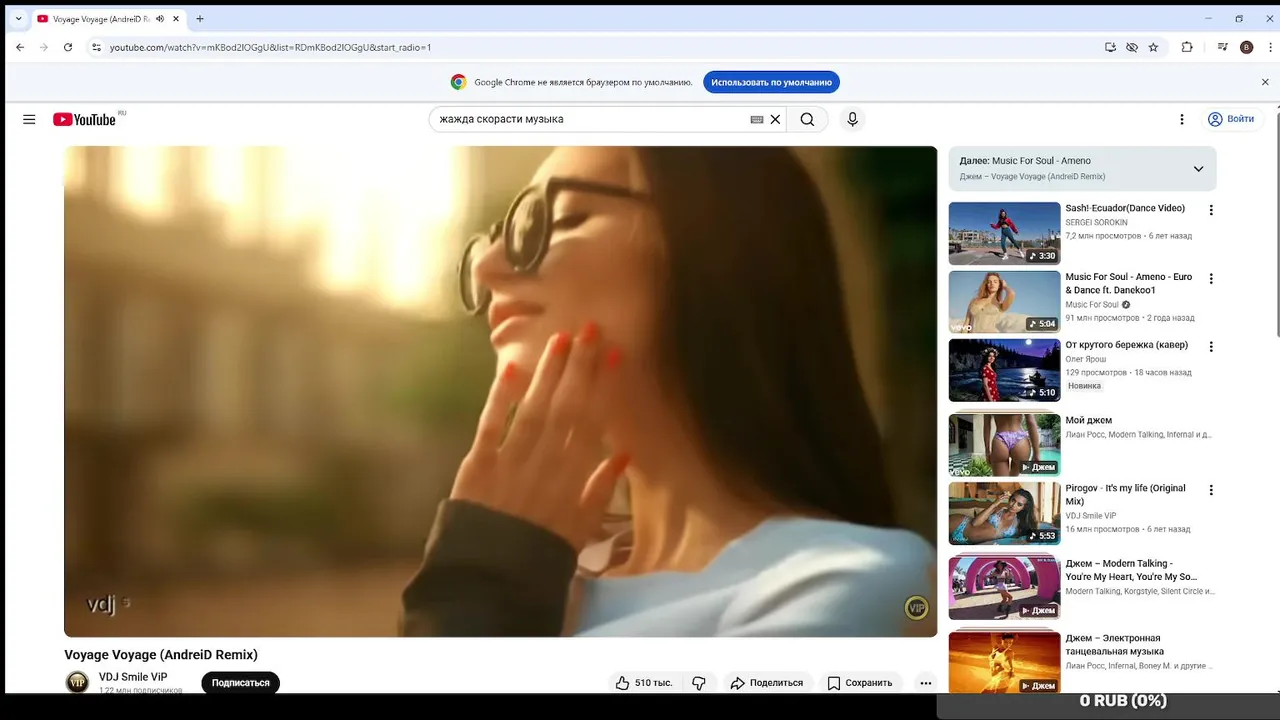Open options for Pirogov It's my life
The height and width of the screenshot is (720, 1280).
click(x=1211, y=490)
